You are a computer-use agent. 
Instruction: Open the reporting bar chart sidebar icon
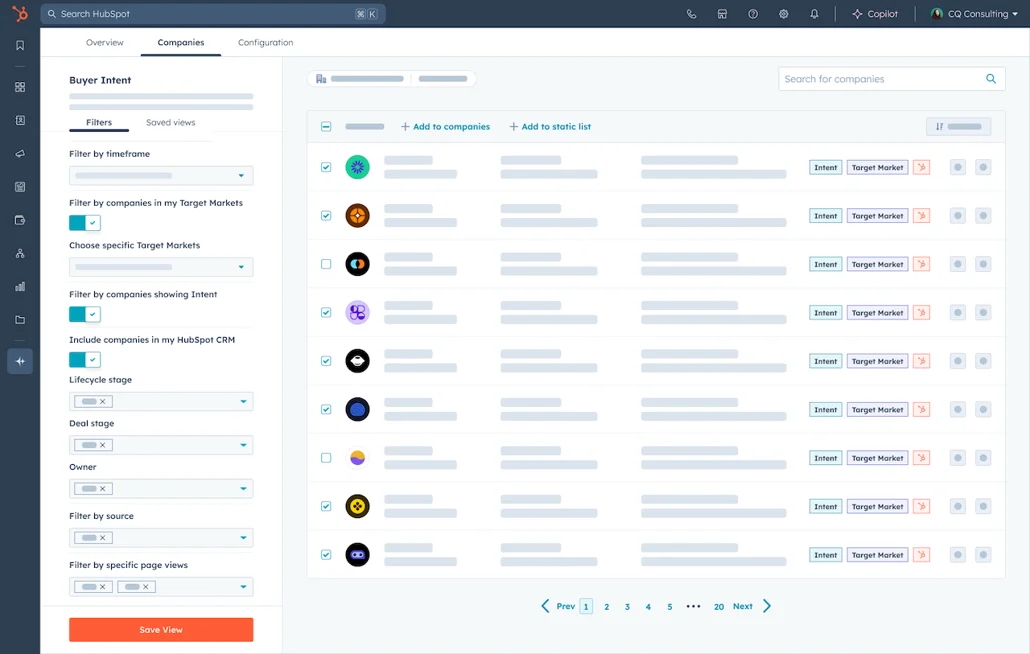(x=20, y=286)
